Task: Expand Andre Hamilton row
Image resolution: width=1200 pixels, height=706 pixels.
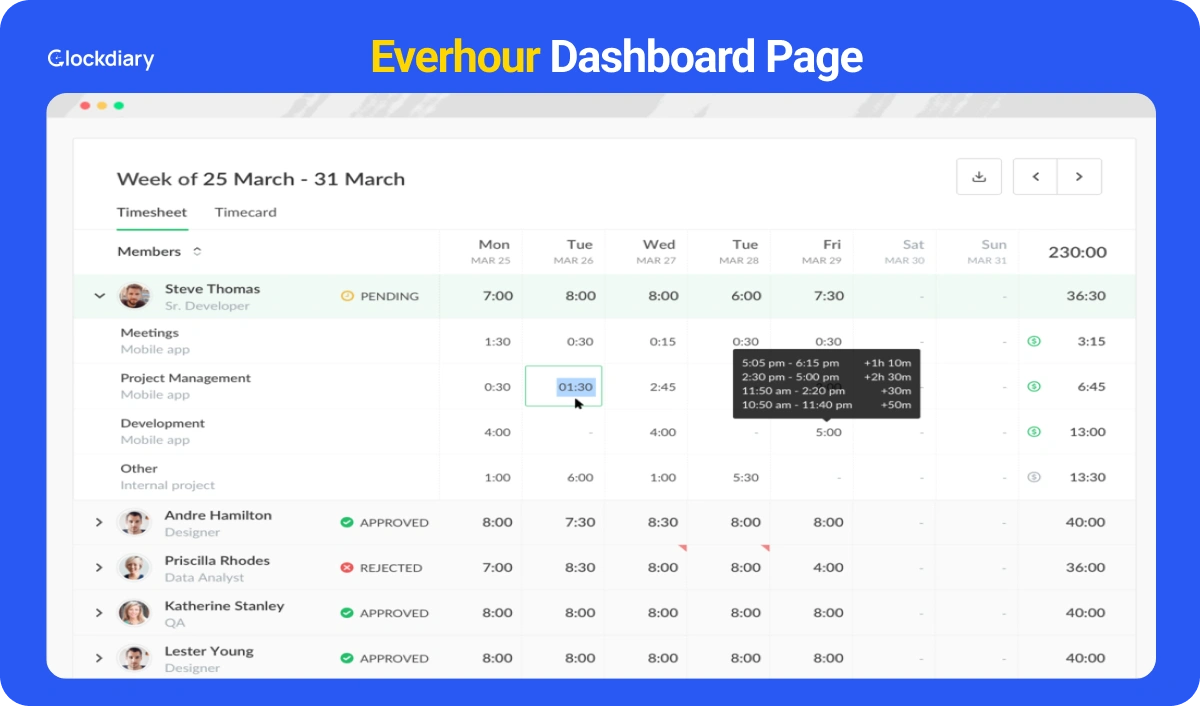Action: pos(99,522)
